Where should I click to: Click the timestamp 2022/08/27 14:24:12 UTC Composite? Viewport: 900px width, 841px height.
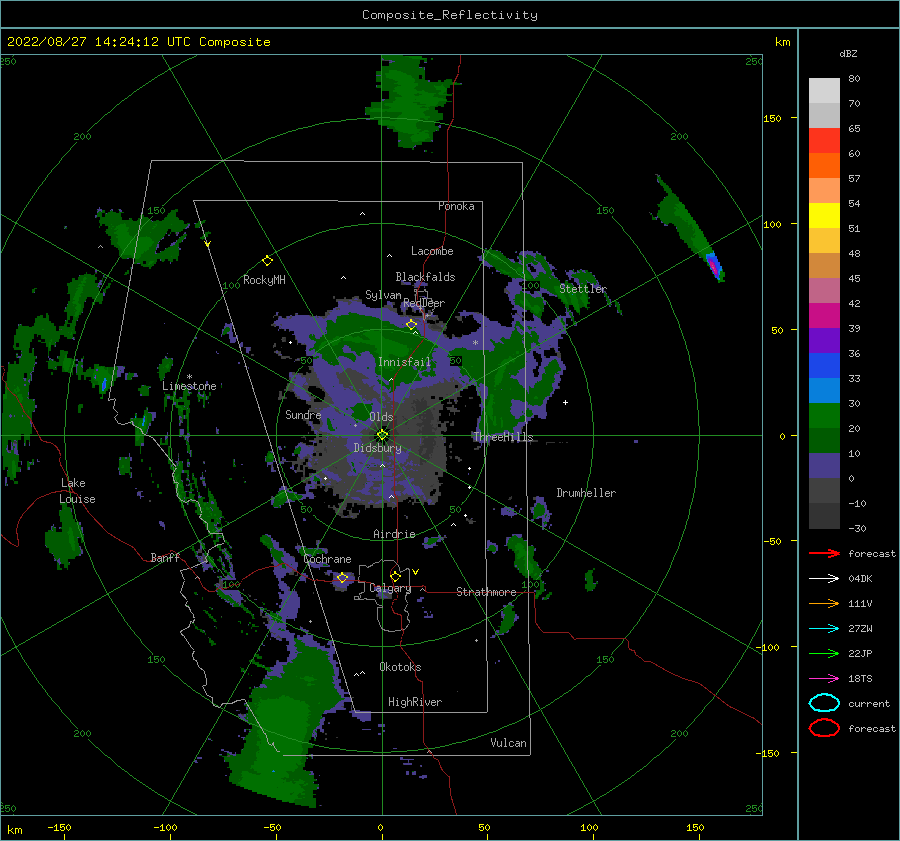(x=138, y=42)
